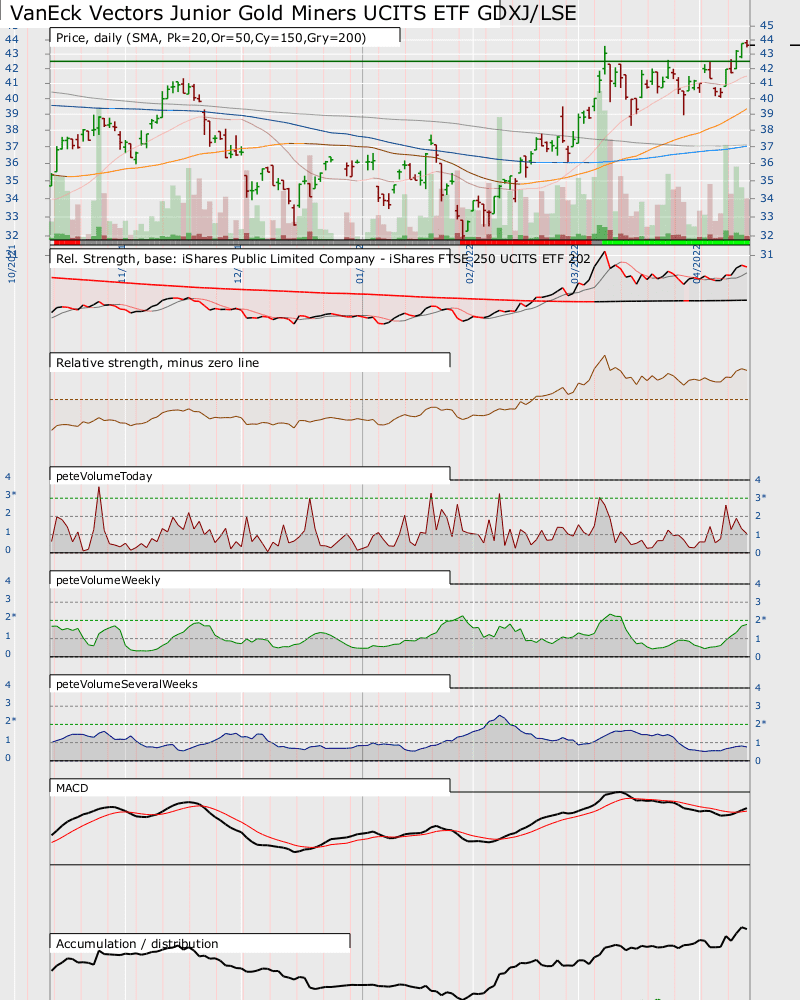800x1000 pixels.
Task: Click the 10/2021 date axis label
Action: coord(11,263)
